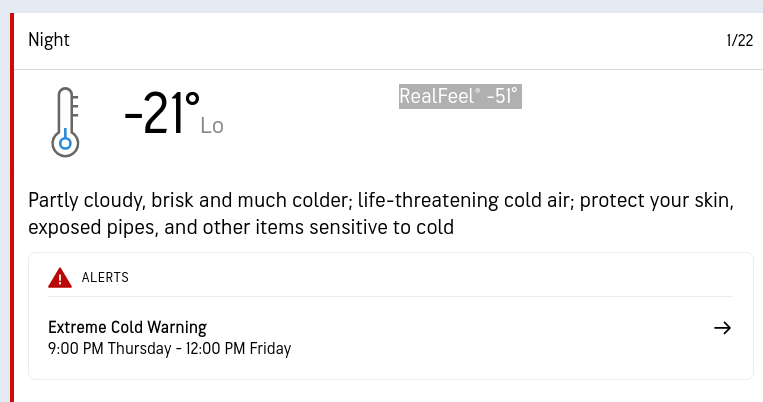Click the -21° low temperature
Viewport: 763px width, 402px height.
161,114
